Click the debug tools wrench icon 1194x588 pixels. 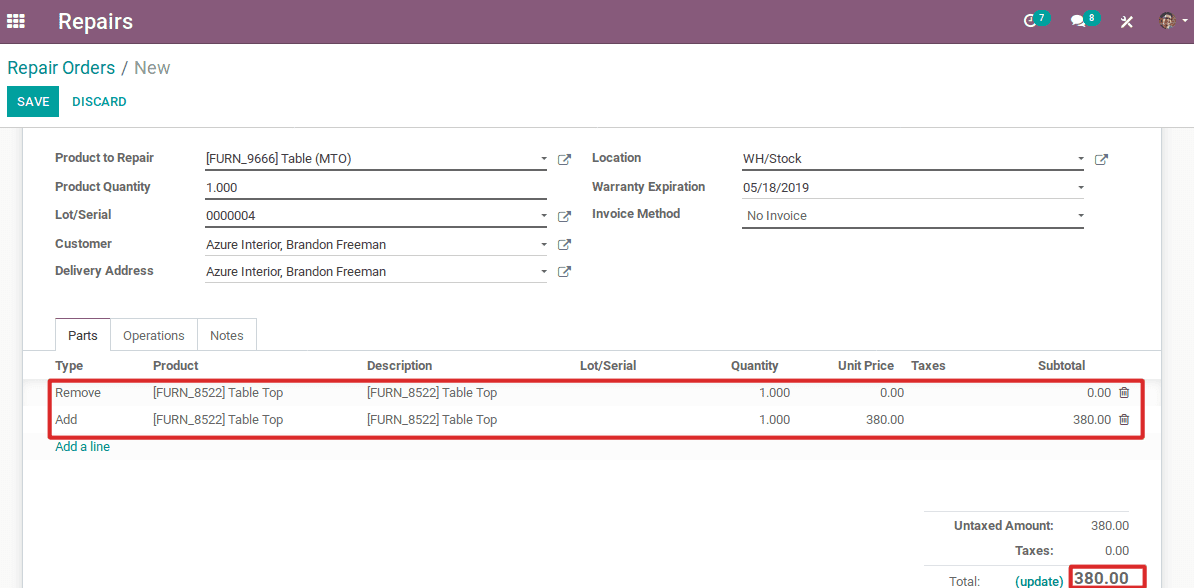(x=1127, y=21)
